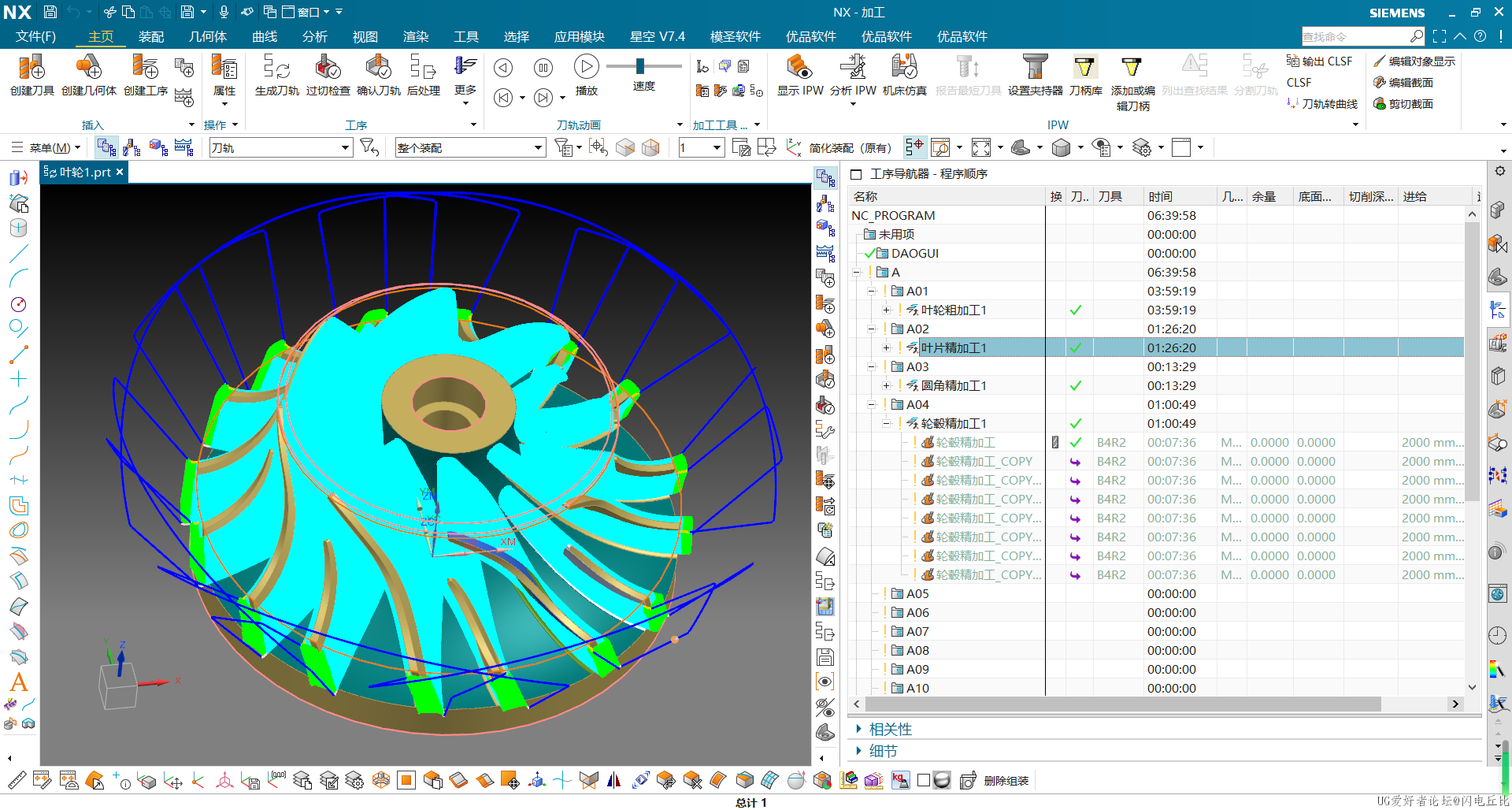The width and height of the screenshot is (1512, 810).
Task: Select the first 轮毂精加工 operation
Action: tap(1156, 442)
